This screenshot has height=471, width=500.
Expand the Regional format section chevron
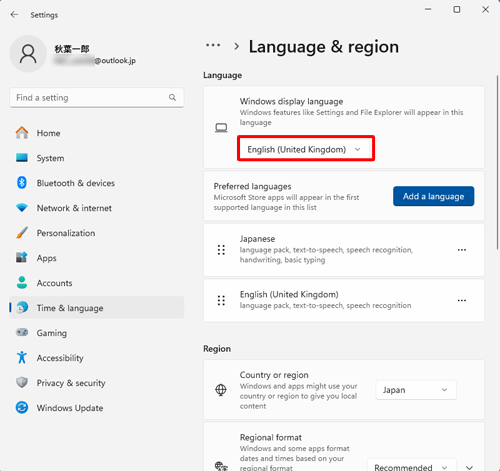[x=469, y=467]
